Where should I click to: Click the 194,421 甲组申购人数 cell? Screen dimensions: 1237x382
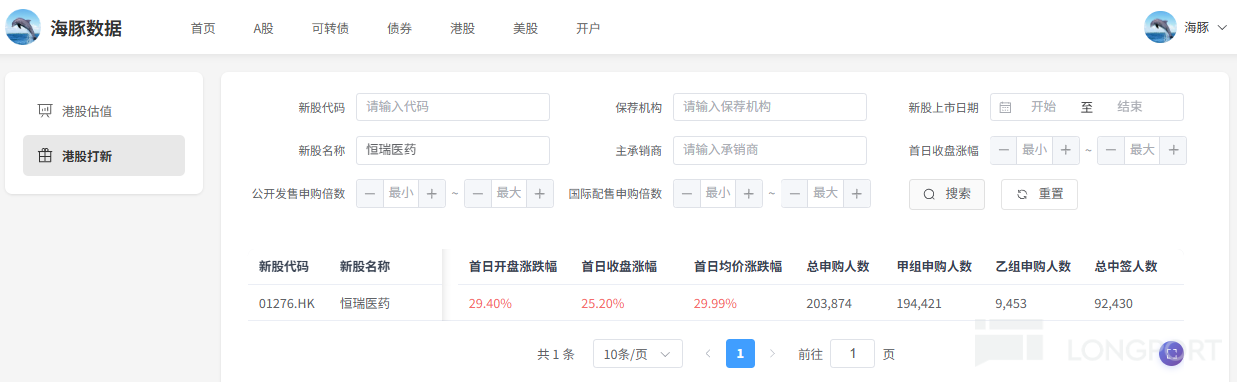pyautogui.click(x=919, y=303)
